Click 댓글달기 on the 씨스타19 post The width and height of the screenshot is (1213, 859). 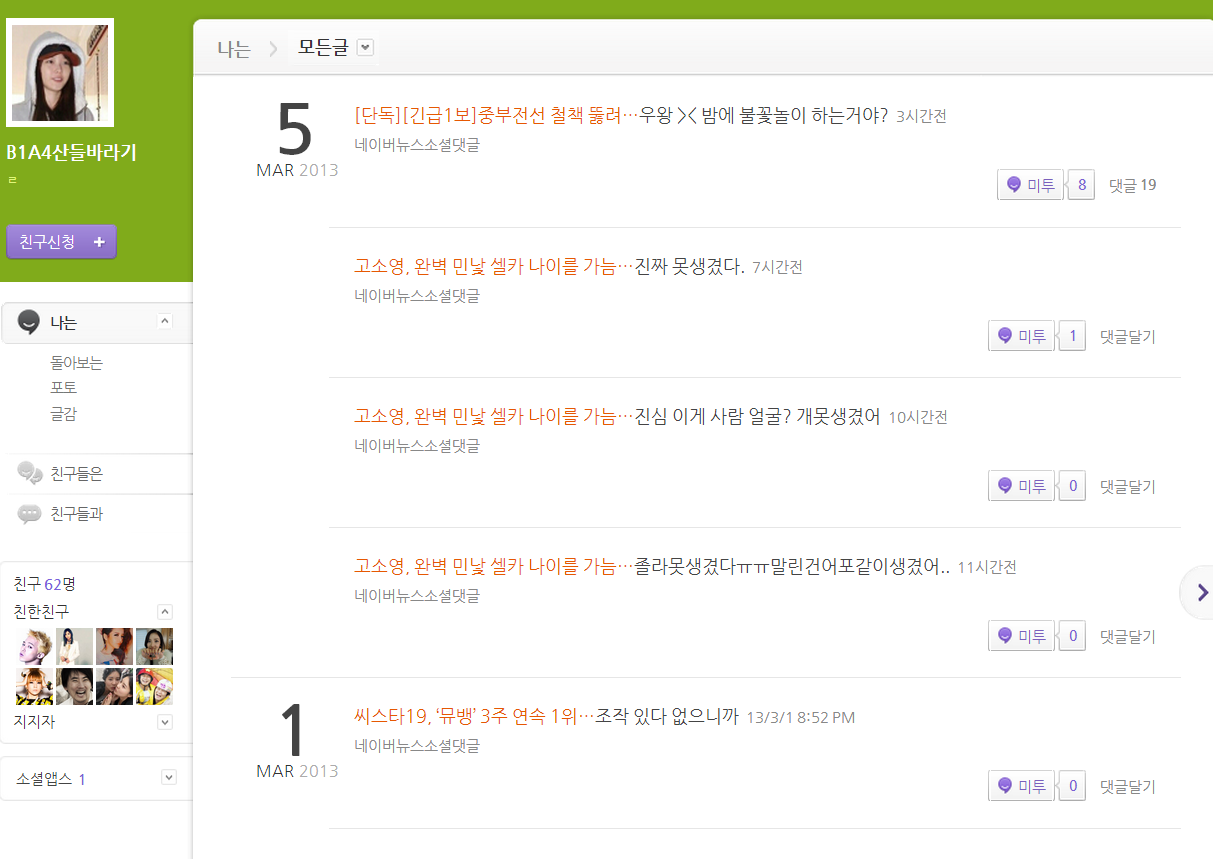1128,787
